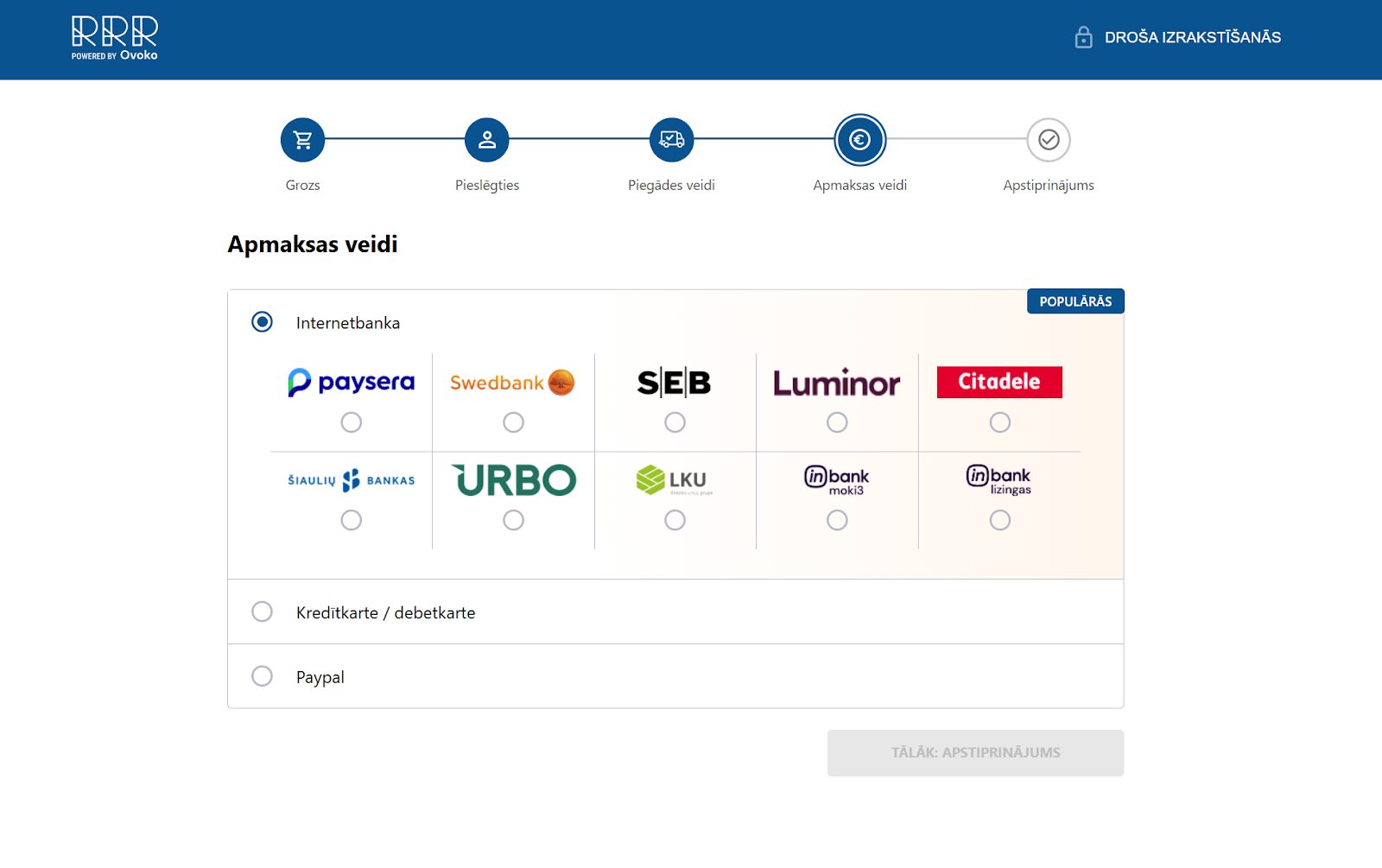
Task: Choose Citadele radio option
Action: (999, 422)
